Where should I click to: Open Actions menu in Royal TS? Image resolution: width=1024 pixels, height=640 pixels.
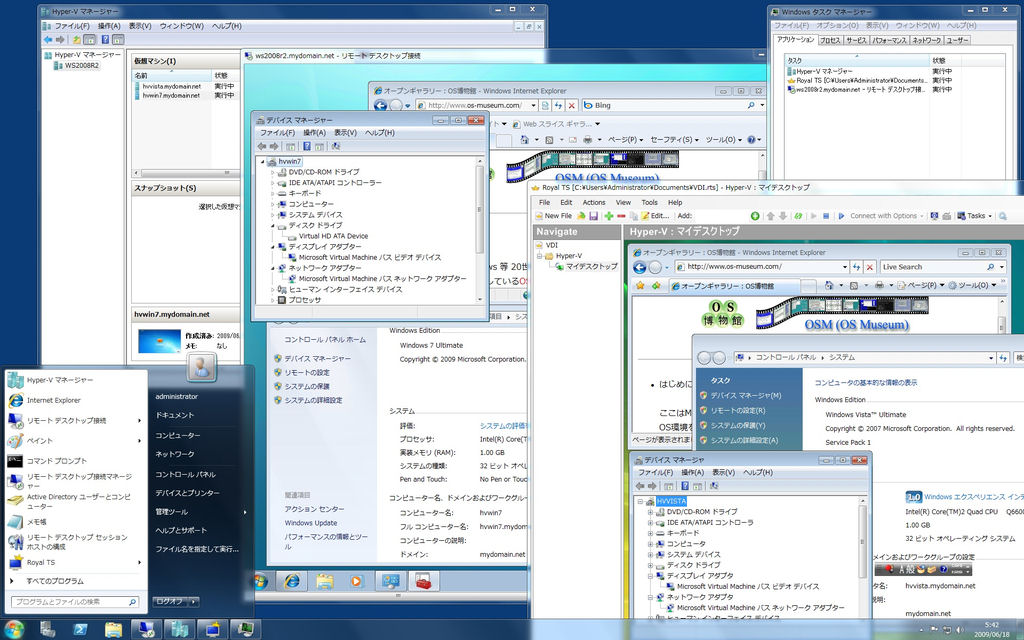pos(594,202)
